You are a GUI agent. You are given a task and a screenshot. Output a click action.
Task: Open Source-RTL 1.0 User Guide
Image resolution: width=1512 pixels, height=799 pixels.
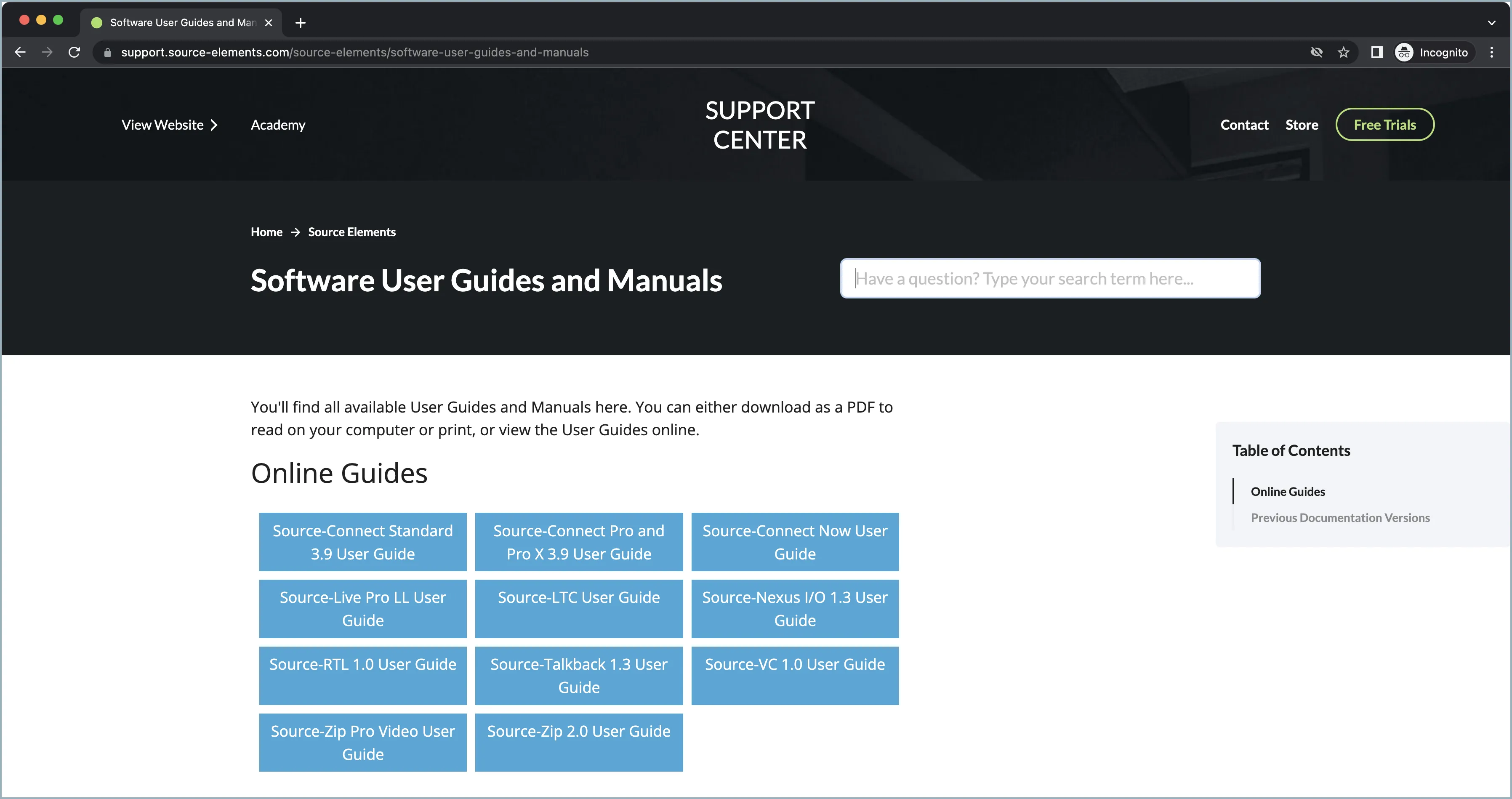[x=363, y=676]
